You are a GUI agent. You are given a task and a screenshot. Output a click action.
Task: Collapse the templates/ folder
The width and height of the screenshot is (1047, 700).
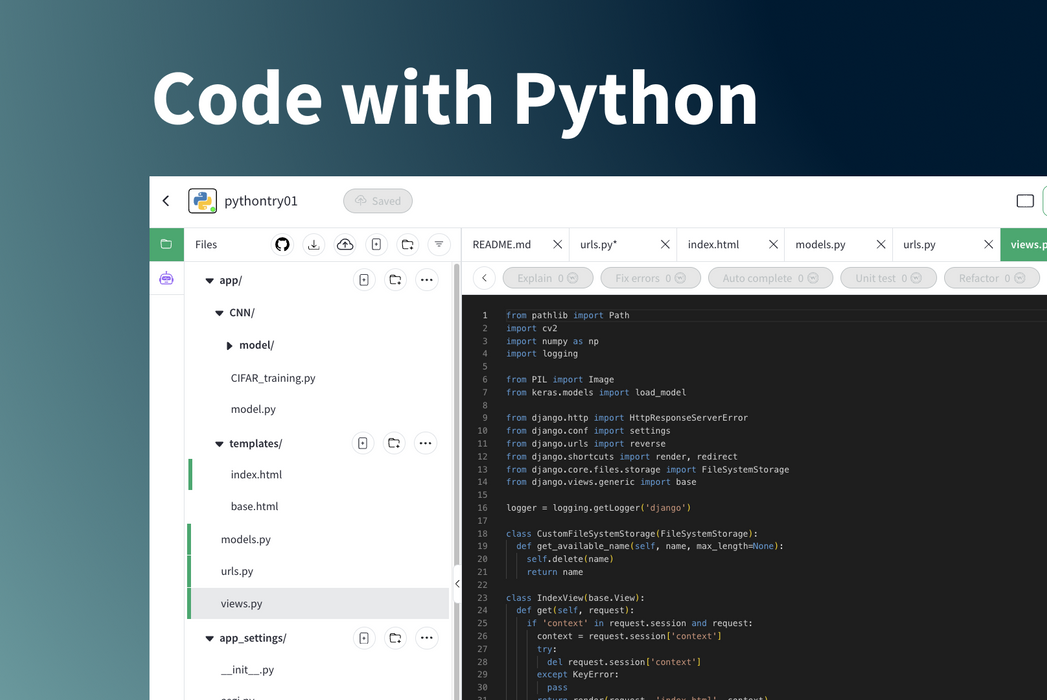(x=218, y=443)
